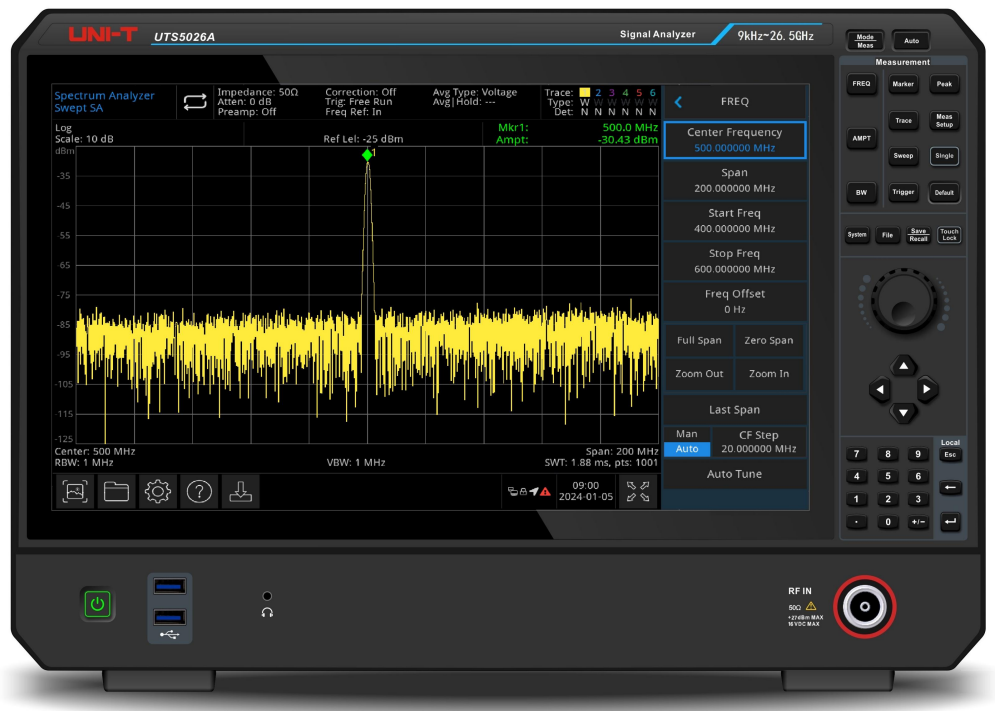The image size is (995, 711).
Task: Tap the Auto Tune softkey
Action: click(x=734, y=474)
